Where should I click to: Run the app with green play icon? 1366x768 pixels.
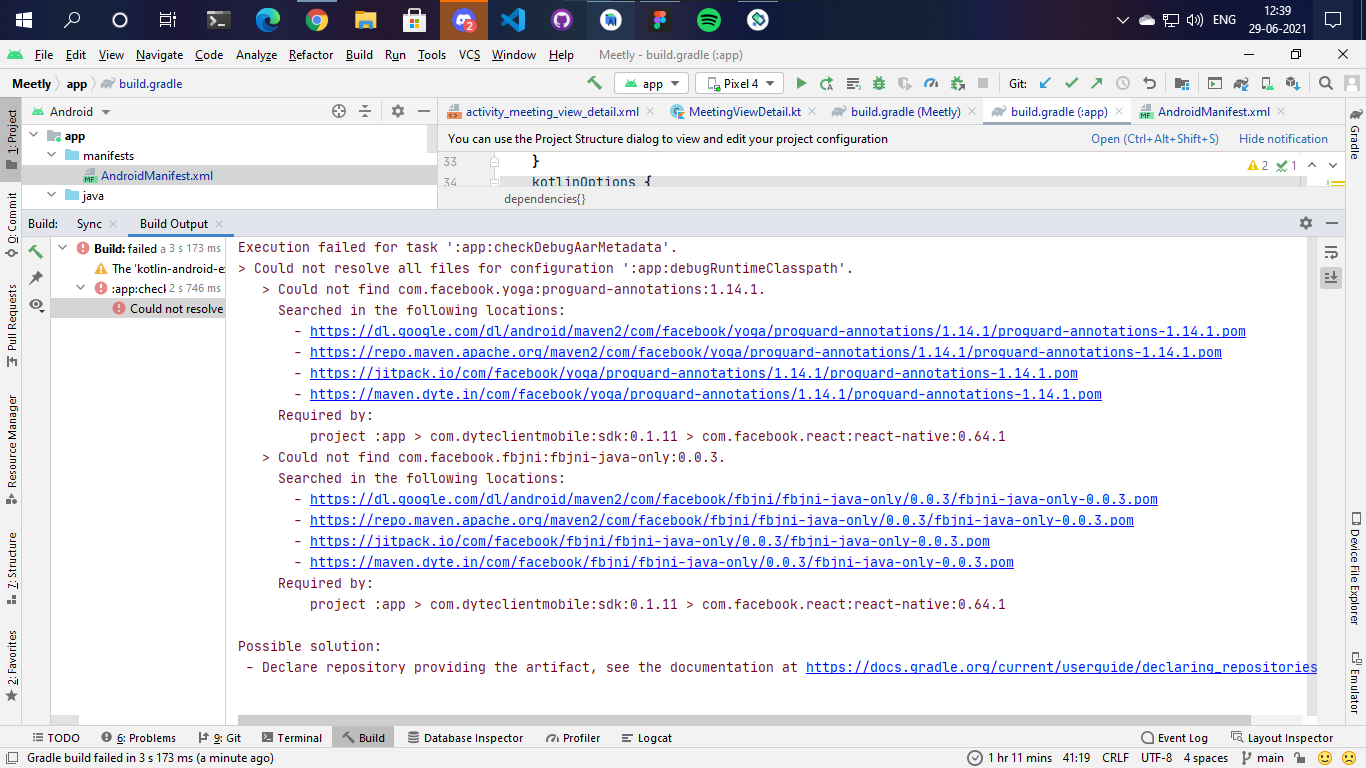coord(801,84)
